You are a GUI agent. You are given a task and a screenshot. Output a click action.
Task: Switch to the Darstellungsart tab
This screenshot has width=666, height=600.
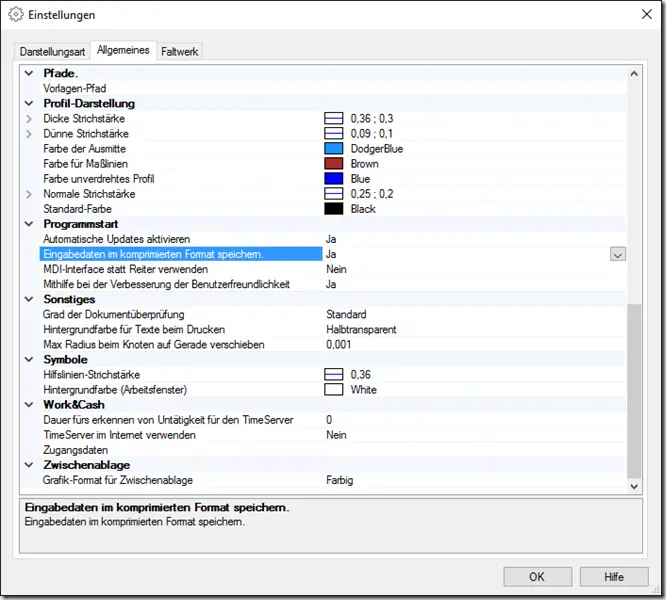click(x=52, y=52)
